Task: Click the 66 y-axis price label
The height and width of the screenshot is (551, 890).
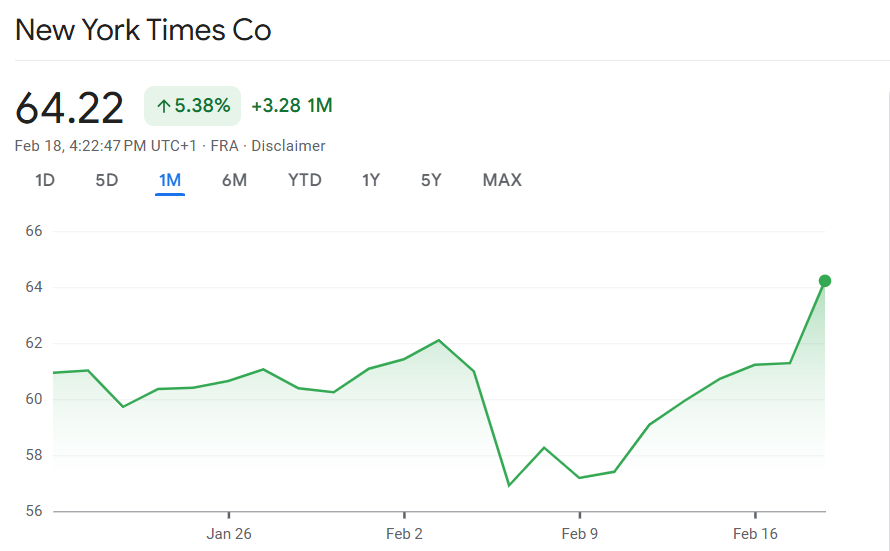Action: (34, 231)
